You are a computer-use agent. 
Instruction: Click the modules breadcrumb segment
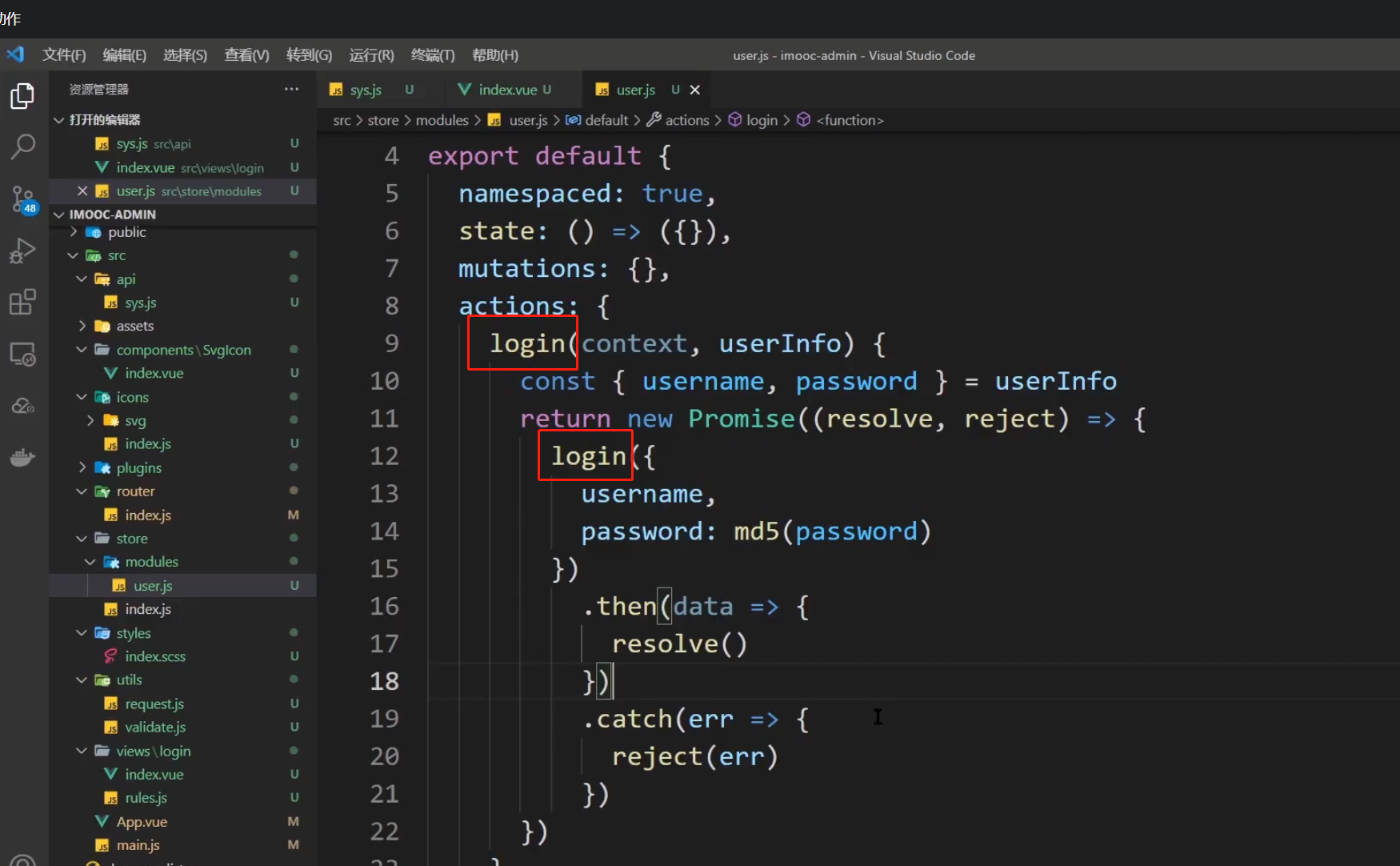[442, 120]
